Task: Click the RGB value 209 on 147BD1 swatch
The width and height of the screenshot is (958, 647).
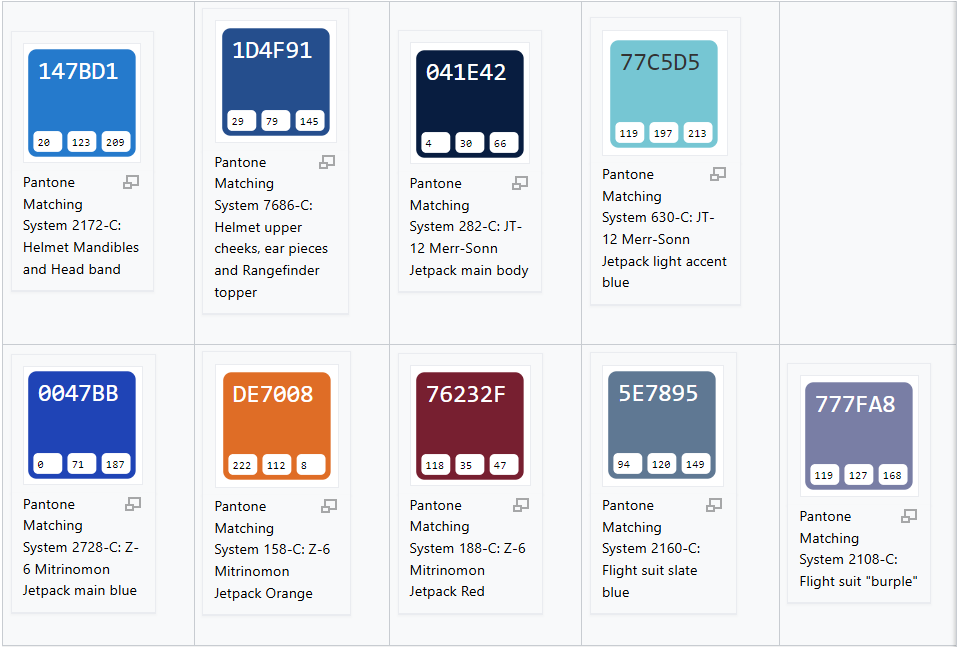Action: [x=116, y=143]
